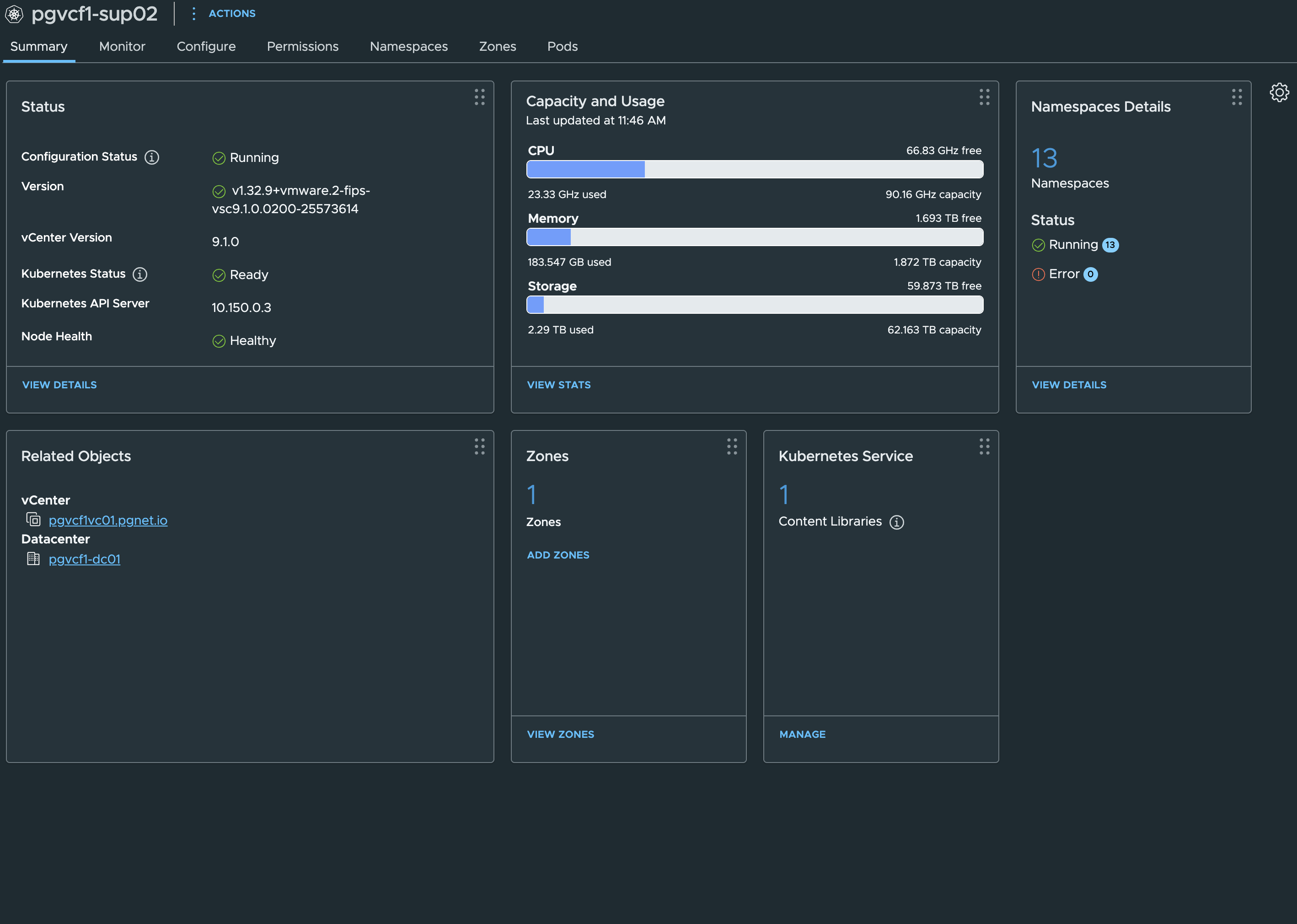Click the Status card drag handle
The width and height of the screenshot is (1297, 924).
(x=480, y=97)
